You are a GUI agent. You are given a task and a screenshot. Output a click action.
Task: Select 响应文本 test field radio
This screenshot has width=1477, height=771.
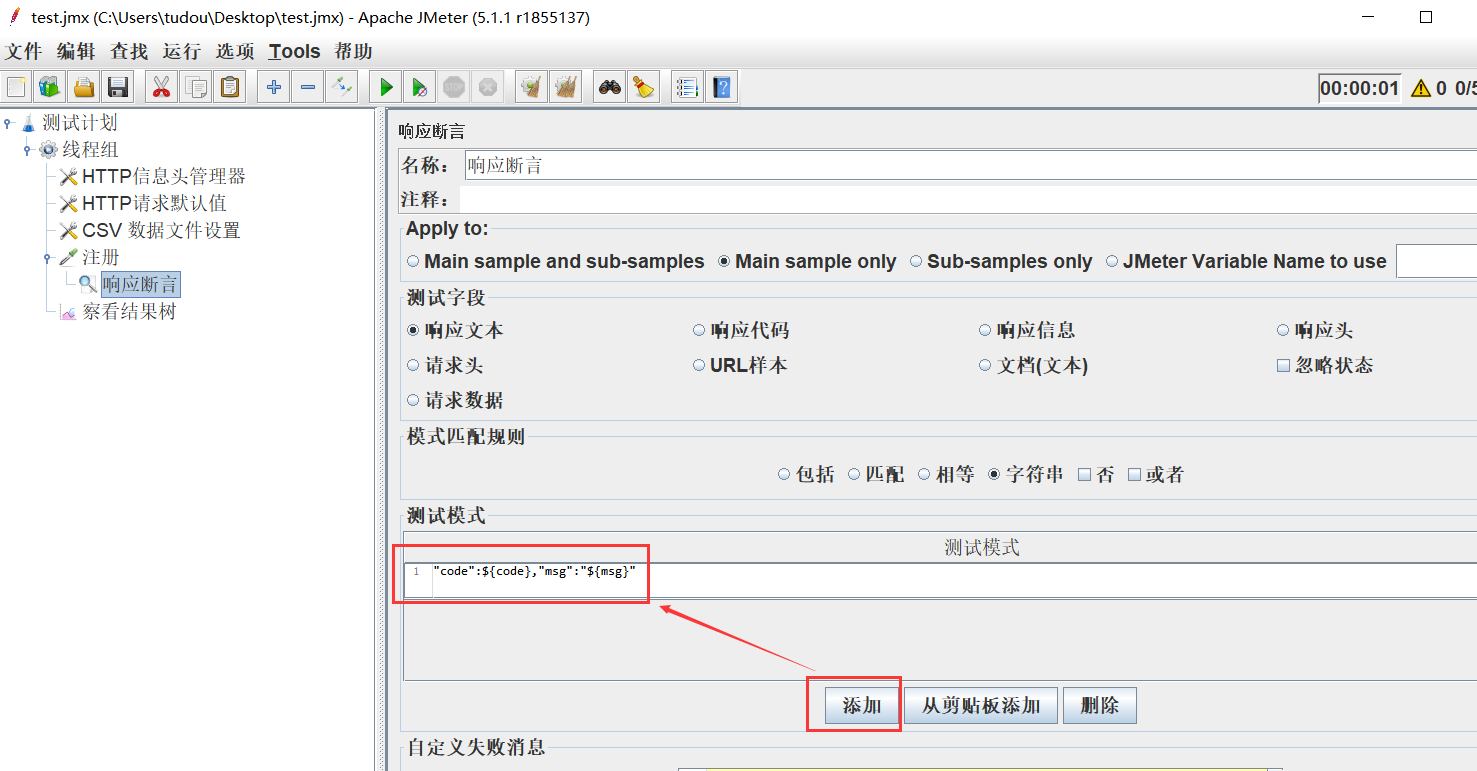[x=455, y=330]
